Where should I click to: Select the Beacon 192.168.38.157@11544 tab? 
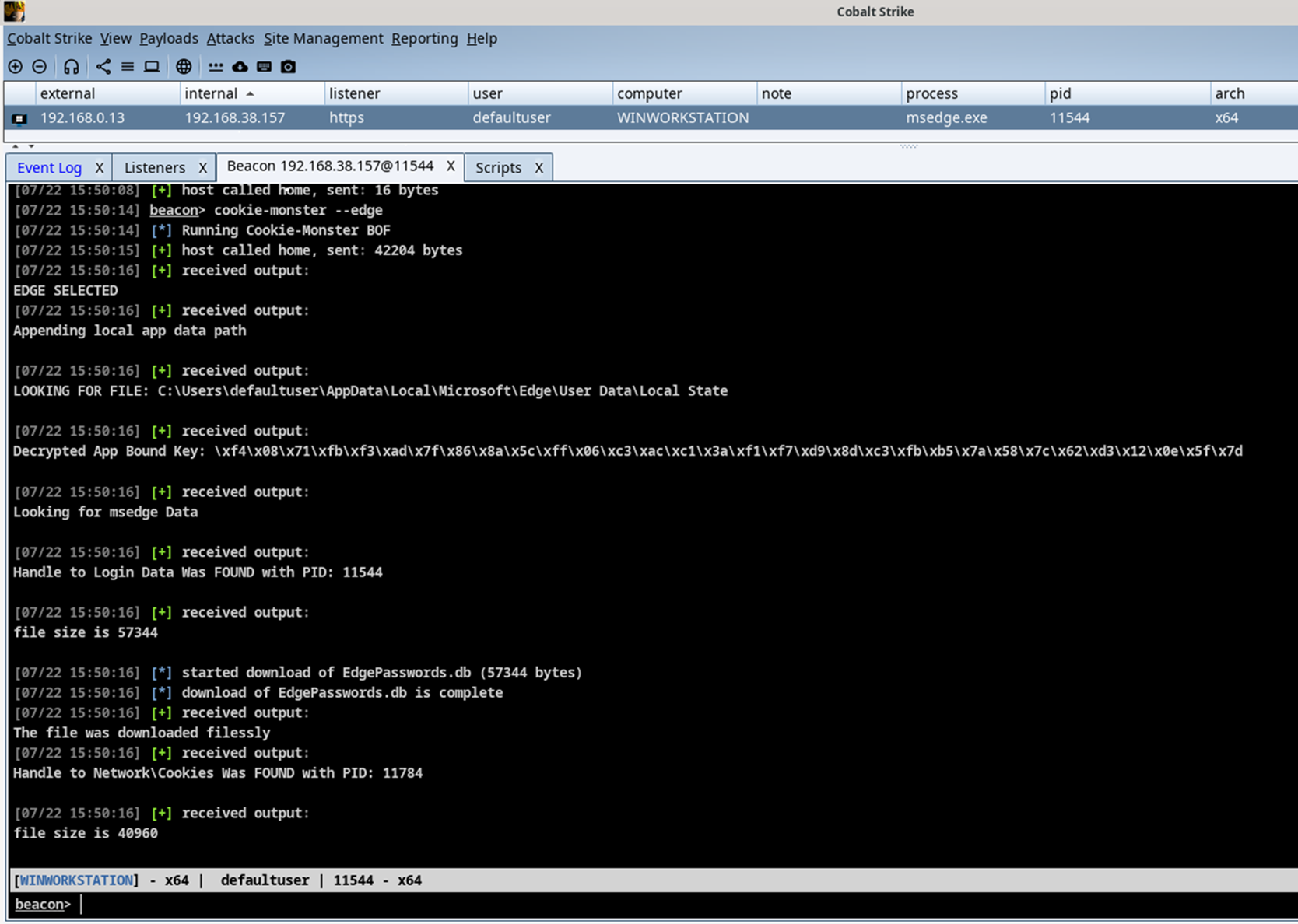pos(330,166)
